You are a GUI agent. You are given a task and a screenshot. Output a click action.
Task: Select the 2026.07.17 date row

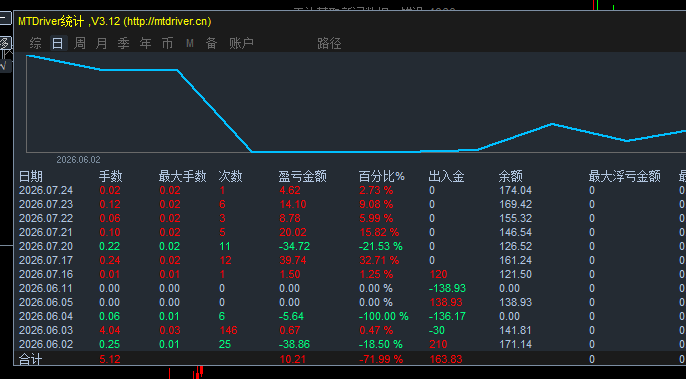pos(46,260)
